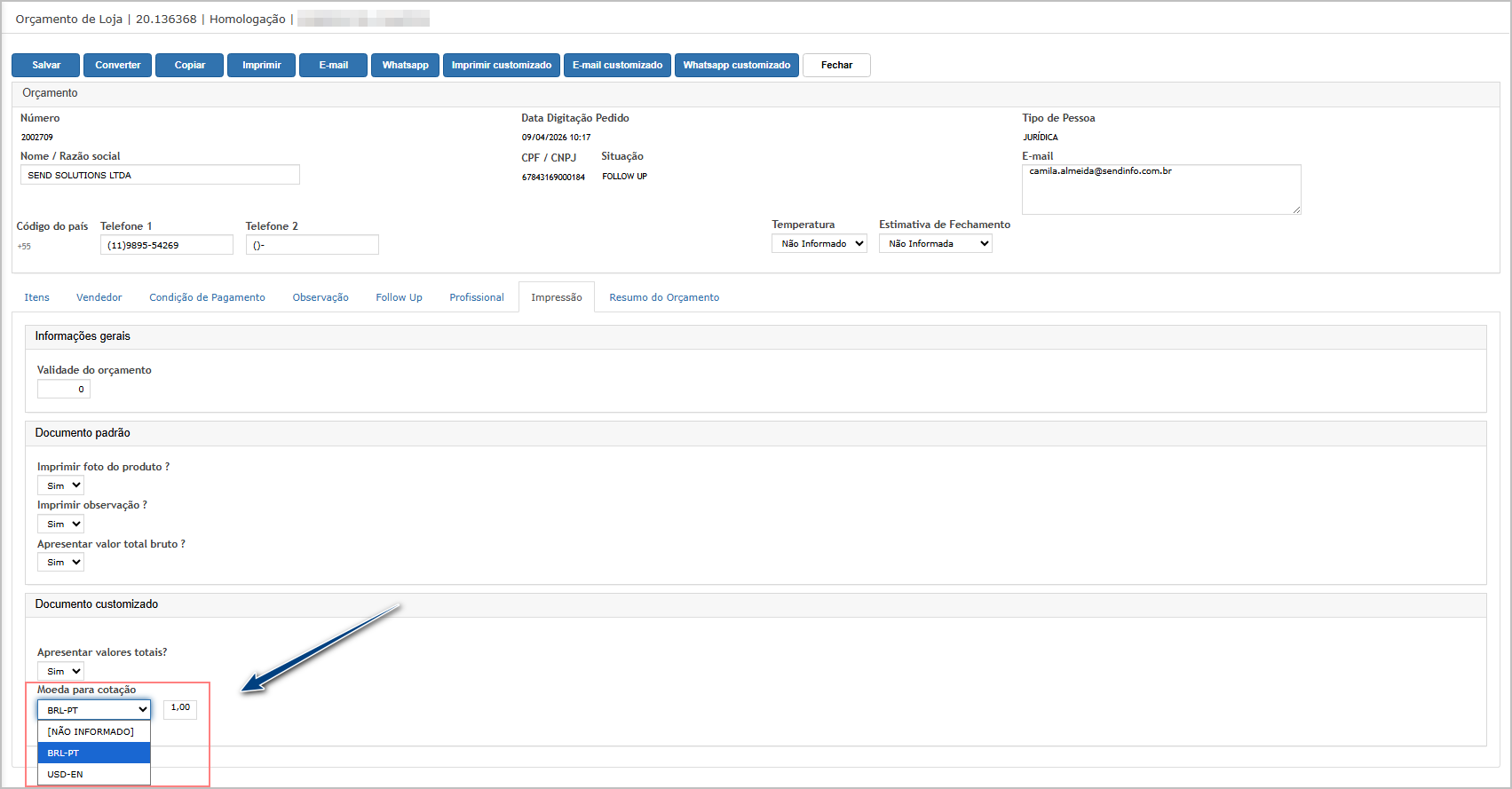Screen dimensions: 1512x789
Task: Click the Salvar button
Action: pyautogui.click(x=46, y=66)
